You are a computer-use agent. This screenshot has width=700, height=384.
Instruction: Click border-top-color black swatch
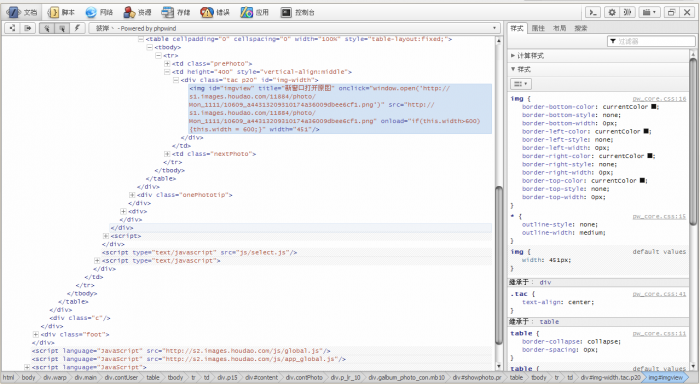pyautogui.click(x=642, y=181)
